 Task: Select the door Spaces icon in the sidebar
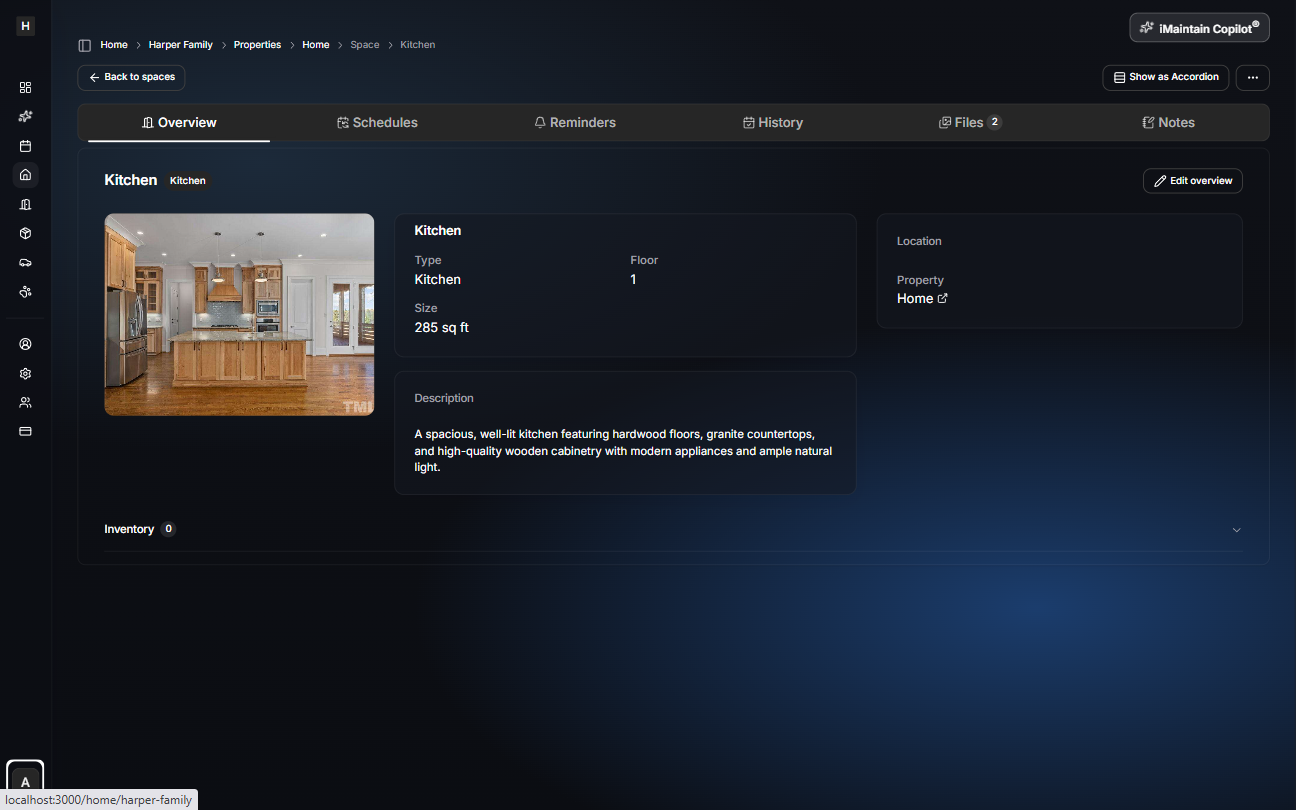(x=25, y=204)
